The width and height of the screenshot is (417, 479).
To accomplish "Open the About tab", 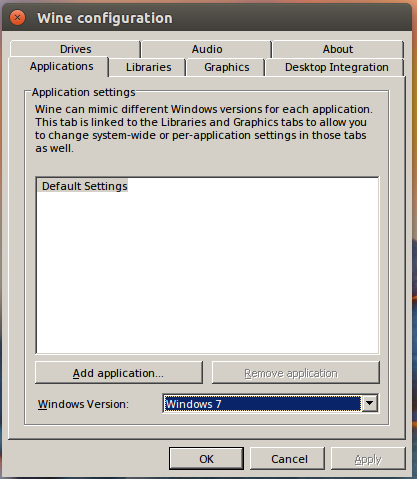I will pos(338,49).
